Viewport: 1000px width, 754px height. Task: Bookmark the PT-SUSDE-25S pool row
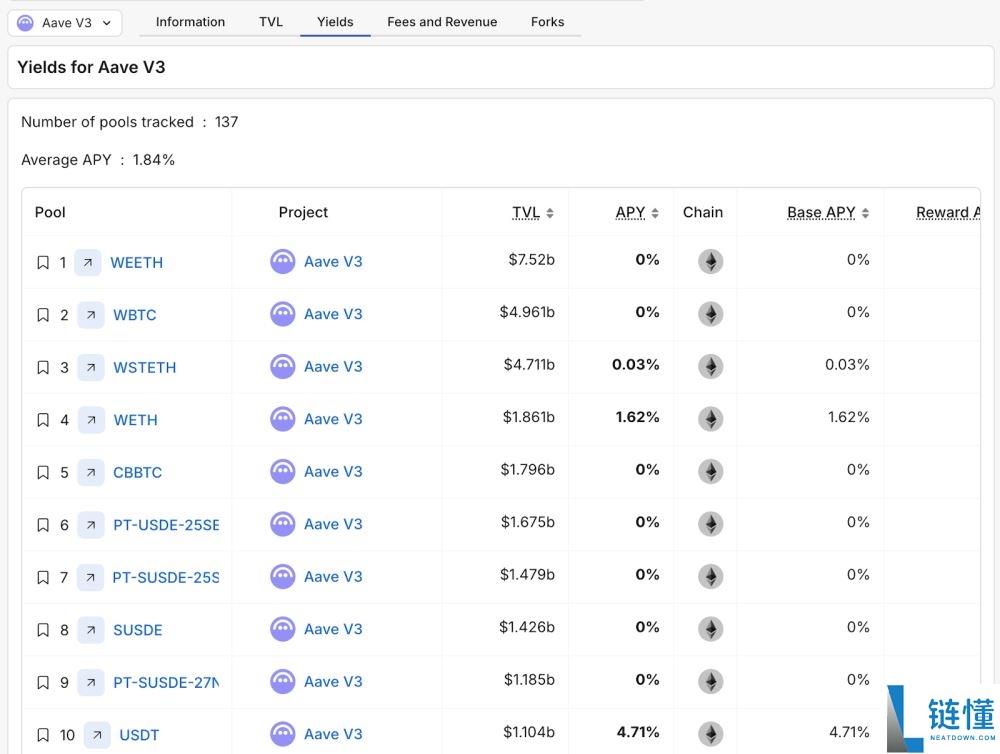pyautogui.click(x=43, y=577)
